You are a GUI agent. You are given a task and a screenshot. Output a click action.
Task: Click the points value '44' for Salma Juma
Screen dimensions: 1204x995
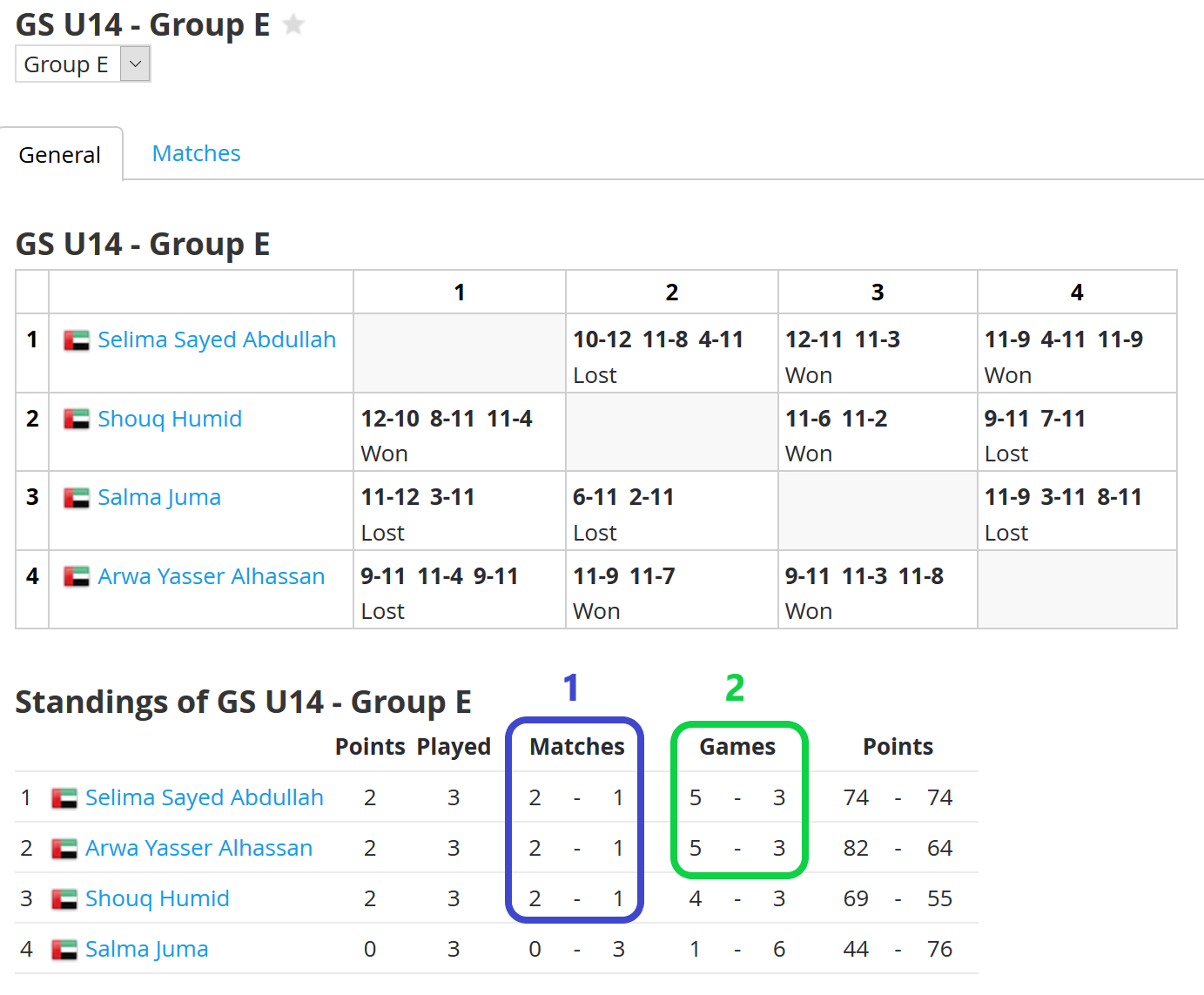click(856, 949)
